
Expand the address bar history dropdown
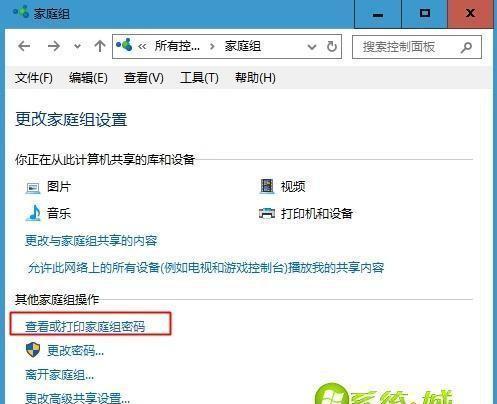(x=312, y=47)
